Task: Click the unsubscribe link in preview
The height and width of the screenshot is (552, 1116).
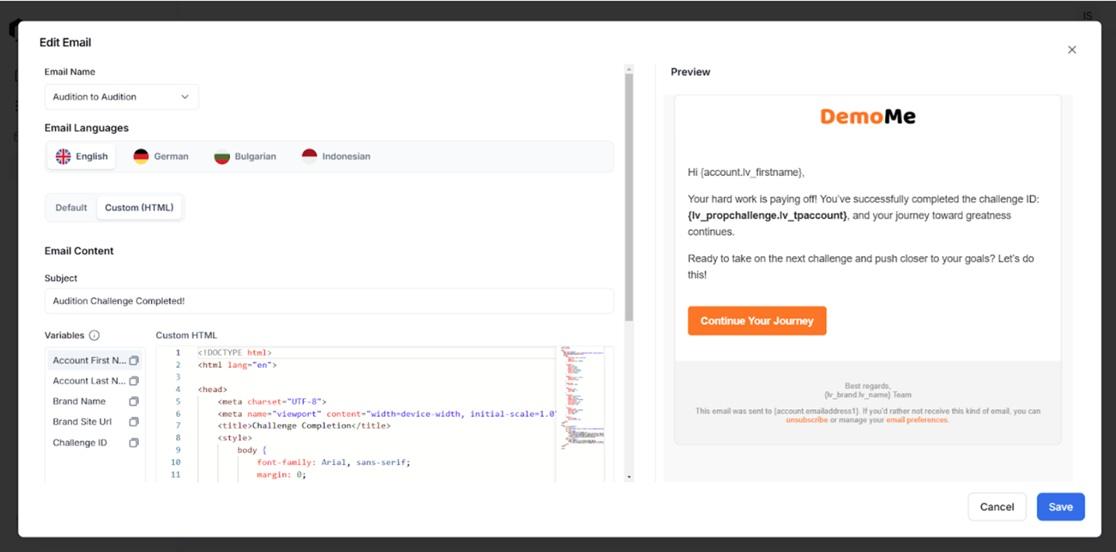Action: [x=806, y=420]
